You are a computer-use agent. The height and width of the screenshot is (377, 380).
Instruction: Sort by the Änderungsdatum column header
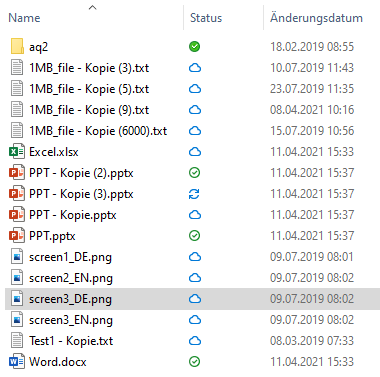click(x=316, y=18)
